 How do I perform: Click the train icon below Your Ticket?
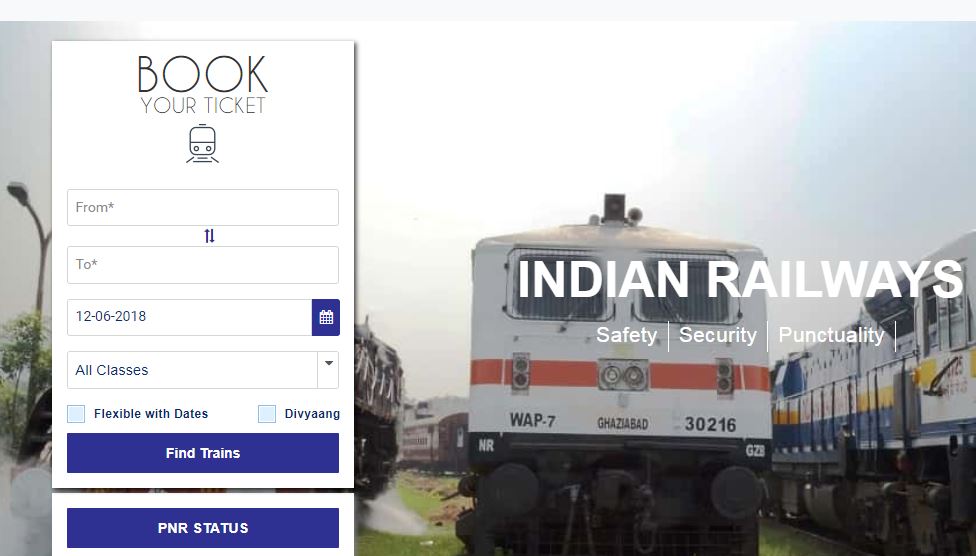pyautogui.click(x=202, y=144)
